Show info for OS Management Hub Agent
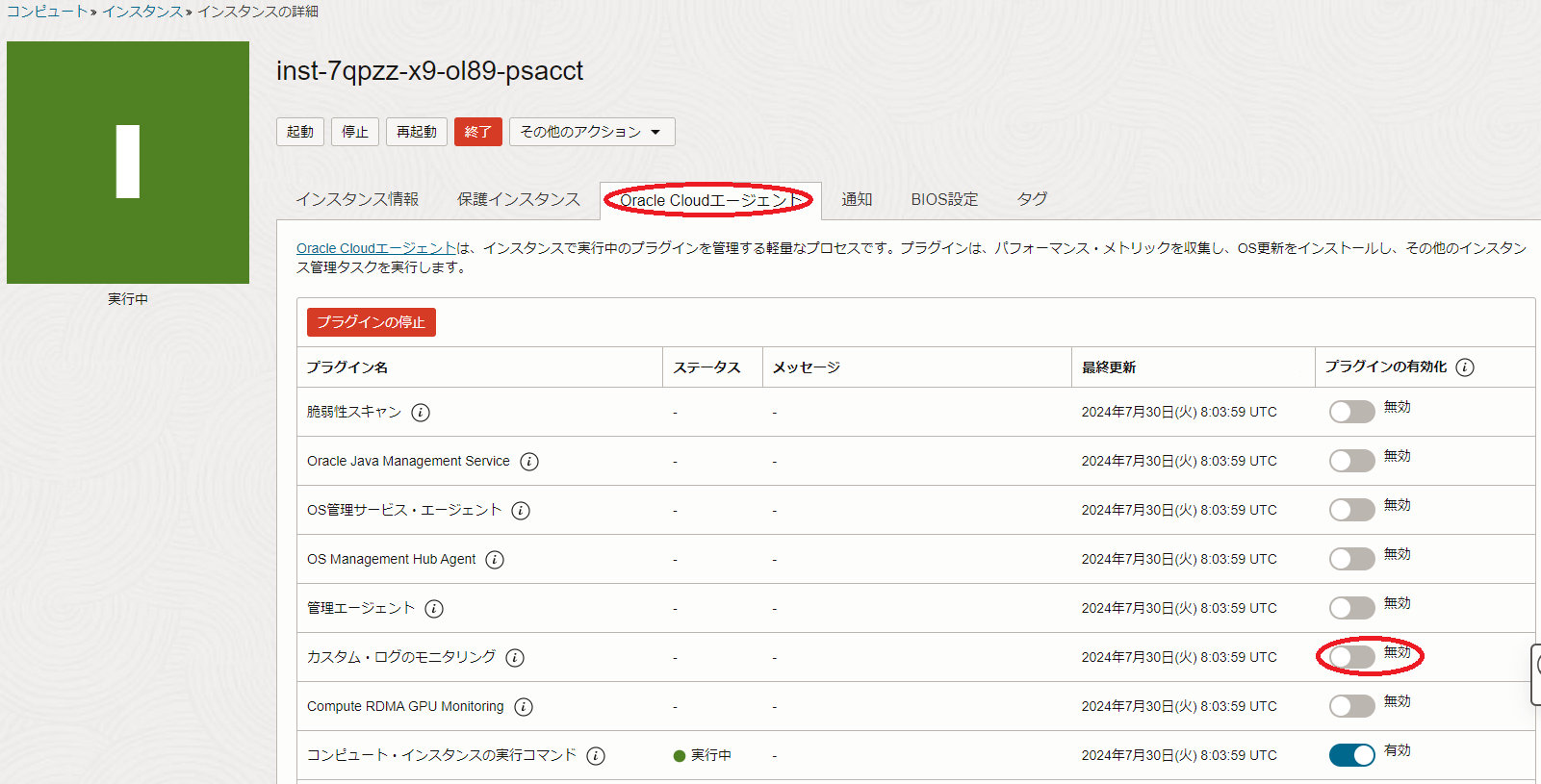This screenshot has width=1541, height=784. (495, 560)
